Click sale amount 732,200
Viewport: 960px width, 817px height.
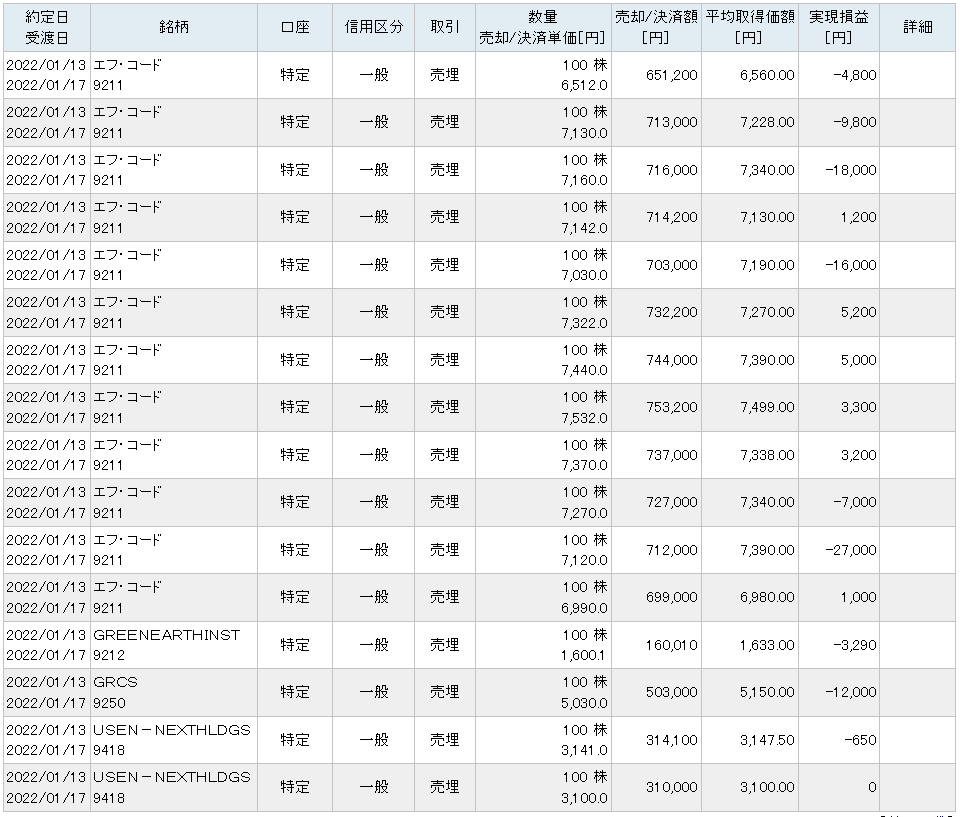click(x=672, y=312)
